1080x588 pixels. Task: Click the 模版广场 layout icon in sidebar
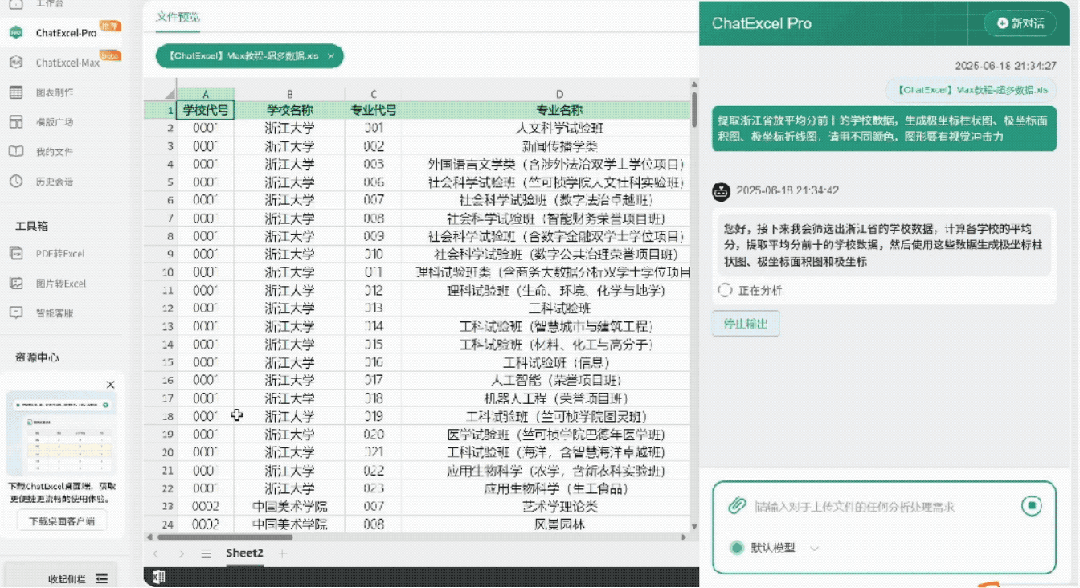click(x=16, y=122)
